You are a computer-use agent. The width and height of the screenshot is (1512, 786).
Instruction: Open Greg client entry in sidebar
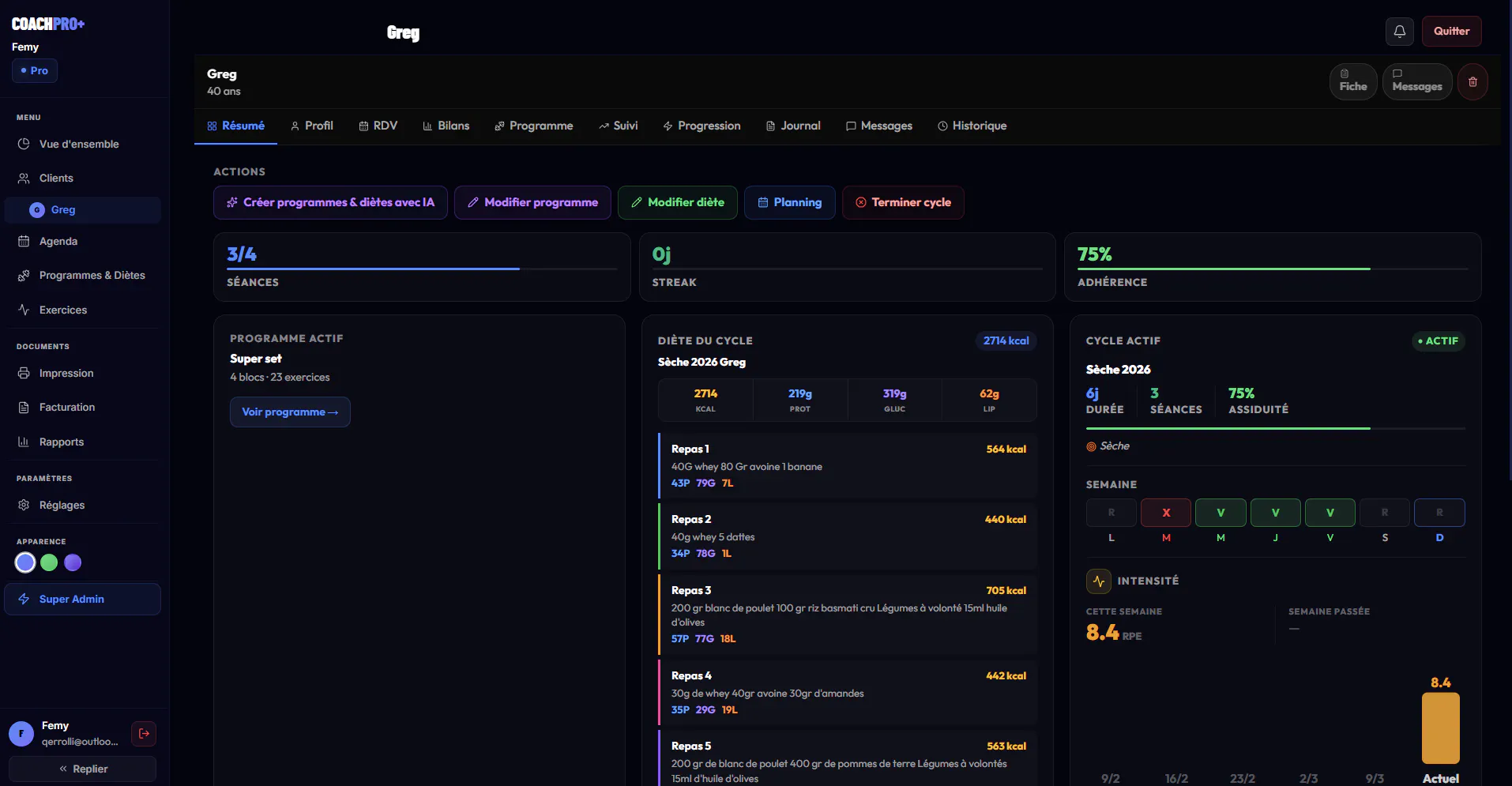click(x=82, y=210)
